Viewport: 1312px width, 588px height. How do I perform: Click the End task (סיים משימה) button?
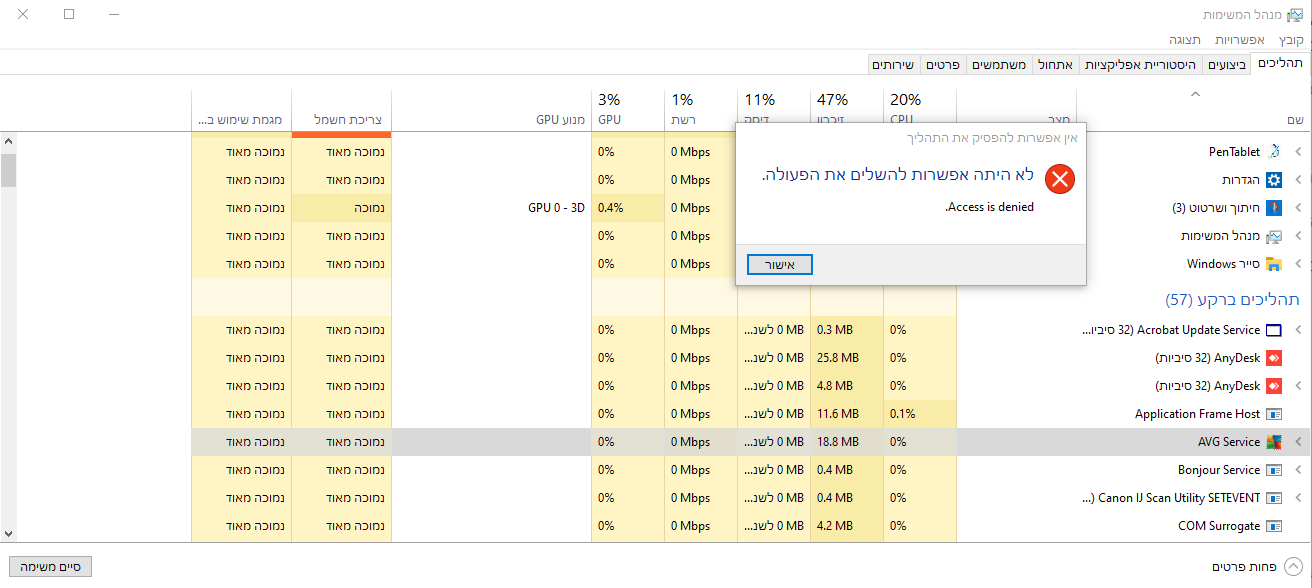point(50,567)
